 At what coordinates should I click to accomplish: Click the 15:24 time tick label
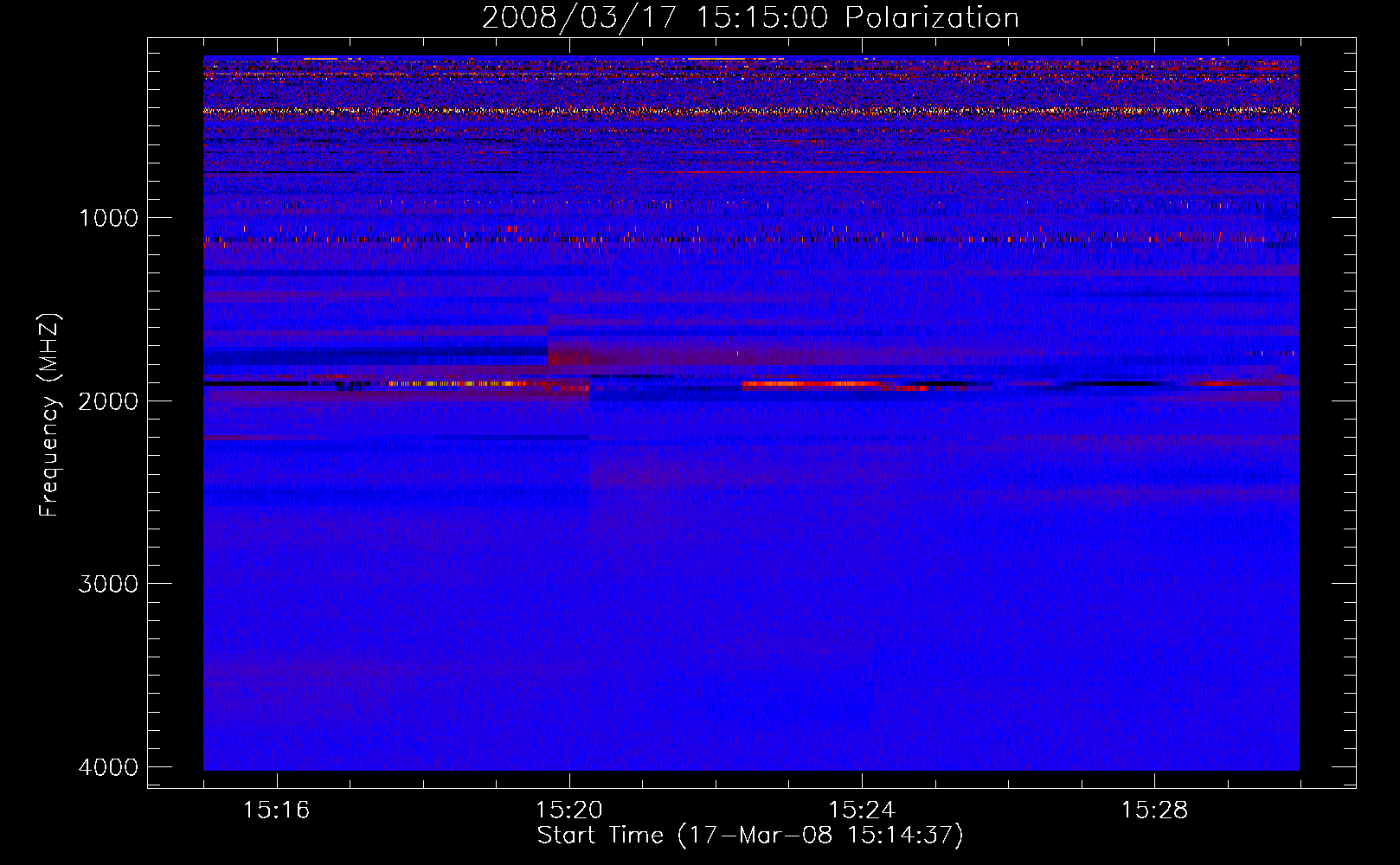click(862, 810)
